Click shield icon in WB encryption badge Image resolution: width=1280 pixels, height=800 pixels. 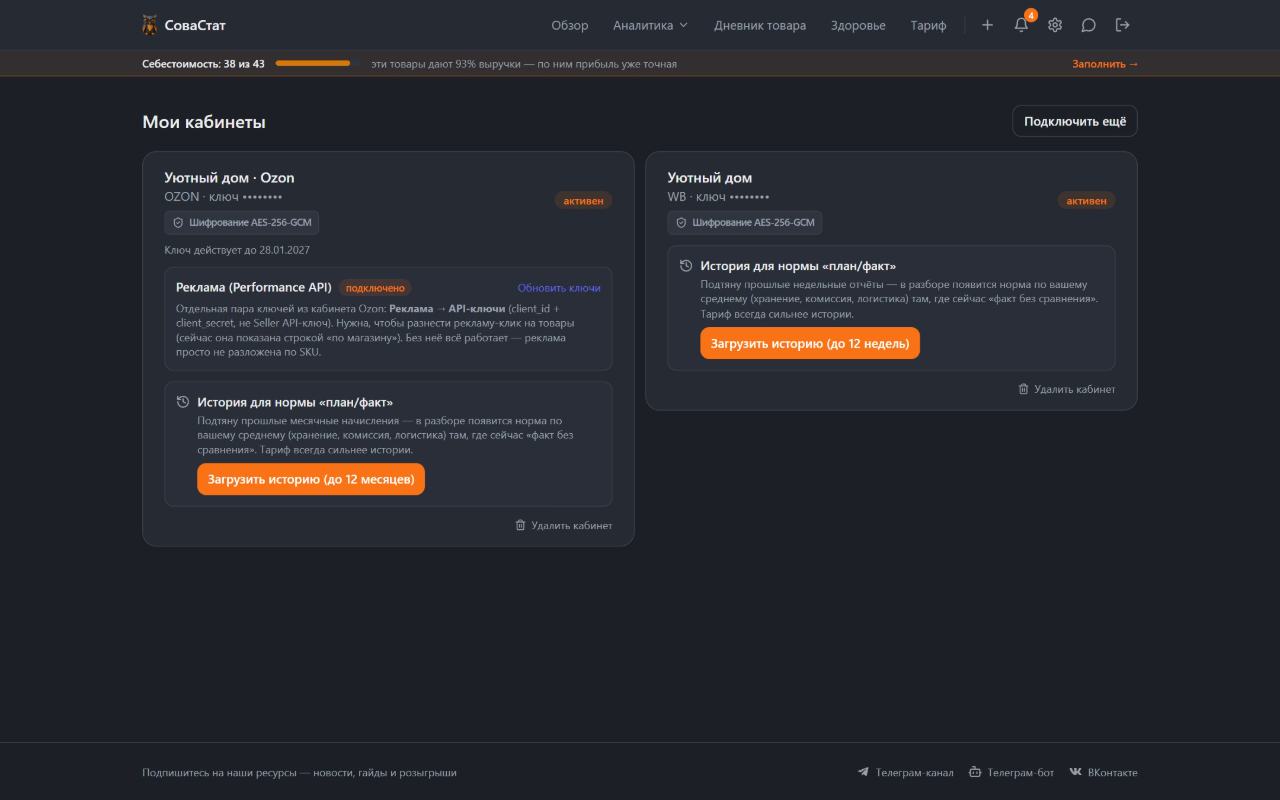tap(681, 223)
